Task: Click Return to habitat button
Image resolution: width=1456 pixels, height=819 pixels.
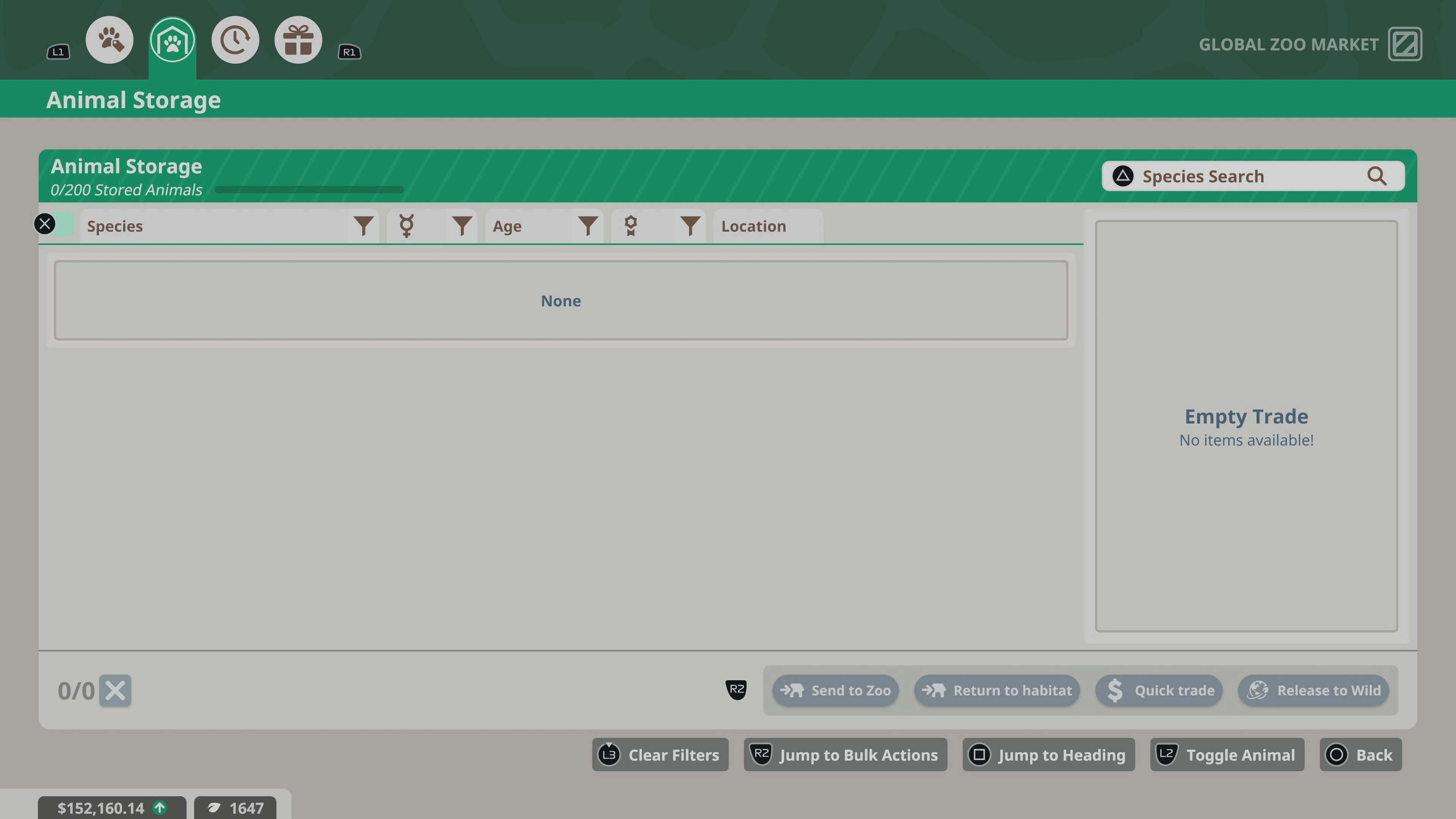Action: (x=997, y=691)
